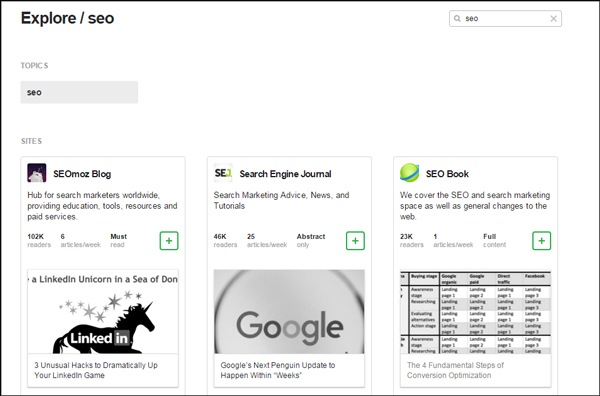Click the '23K readers' stat
600x396 pixels.
click(411, 241)
